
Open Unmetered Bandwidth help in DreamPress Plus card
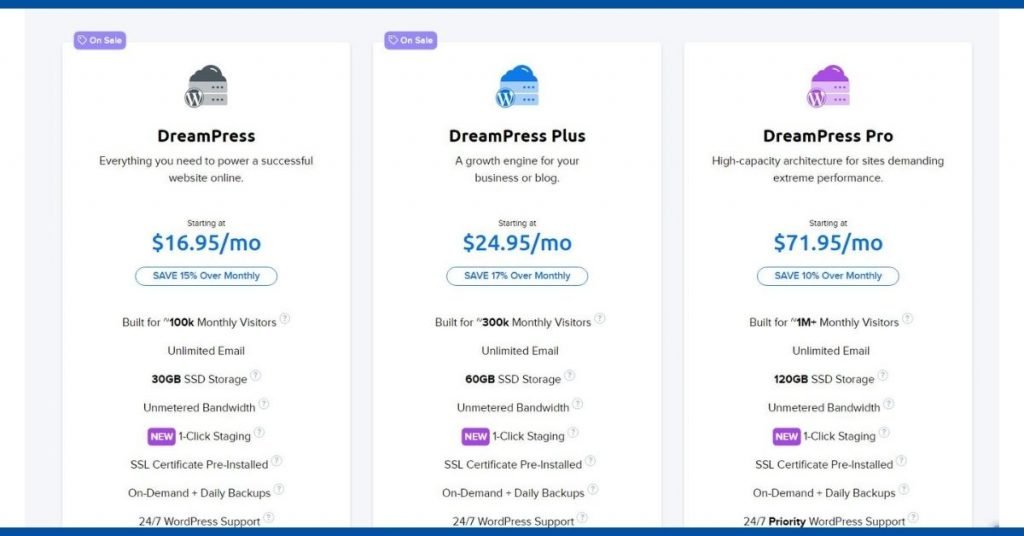(577, 405)
